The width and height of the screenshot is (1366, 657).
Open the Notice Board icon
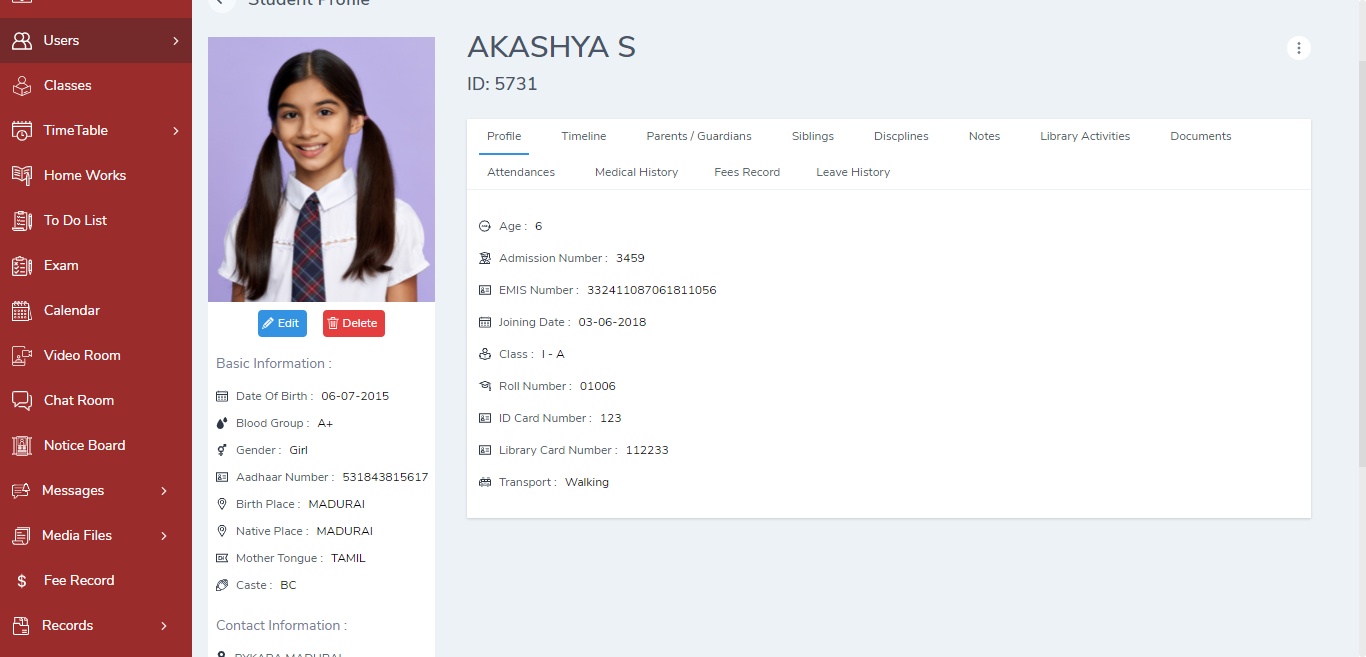click(22, 446)
